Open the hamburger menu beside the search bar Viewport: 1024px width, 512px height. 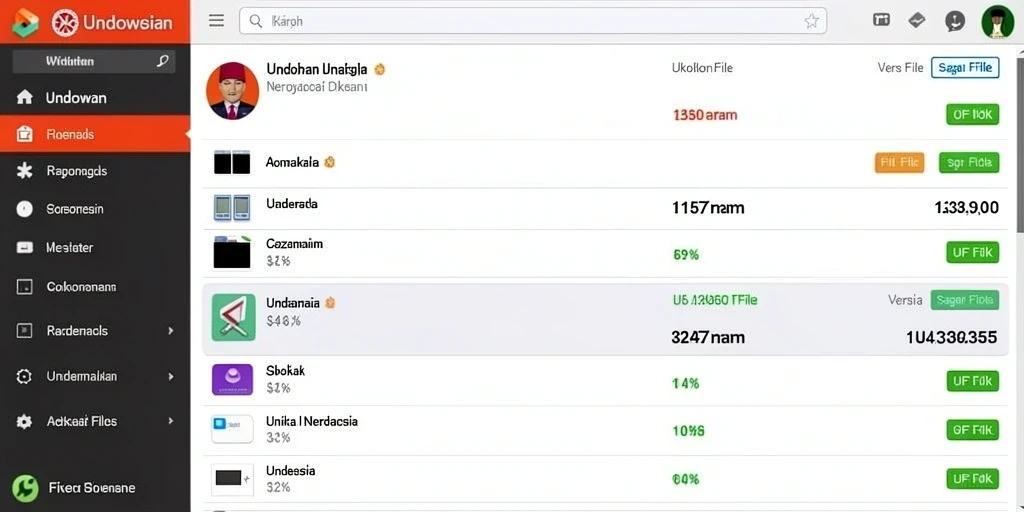click(216, 21)
